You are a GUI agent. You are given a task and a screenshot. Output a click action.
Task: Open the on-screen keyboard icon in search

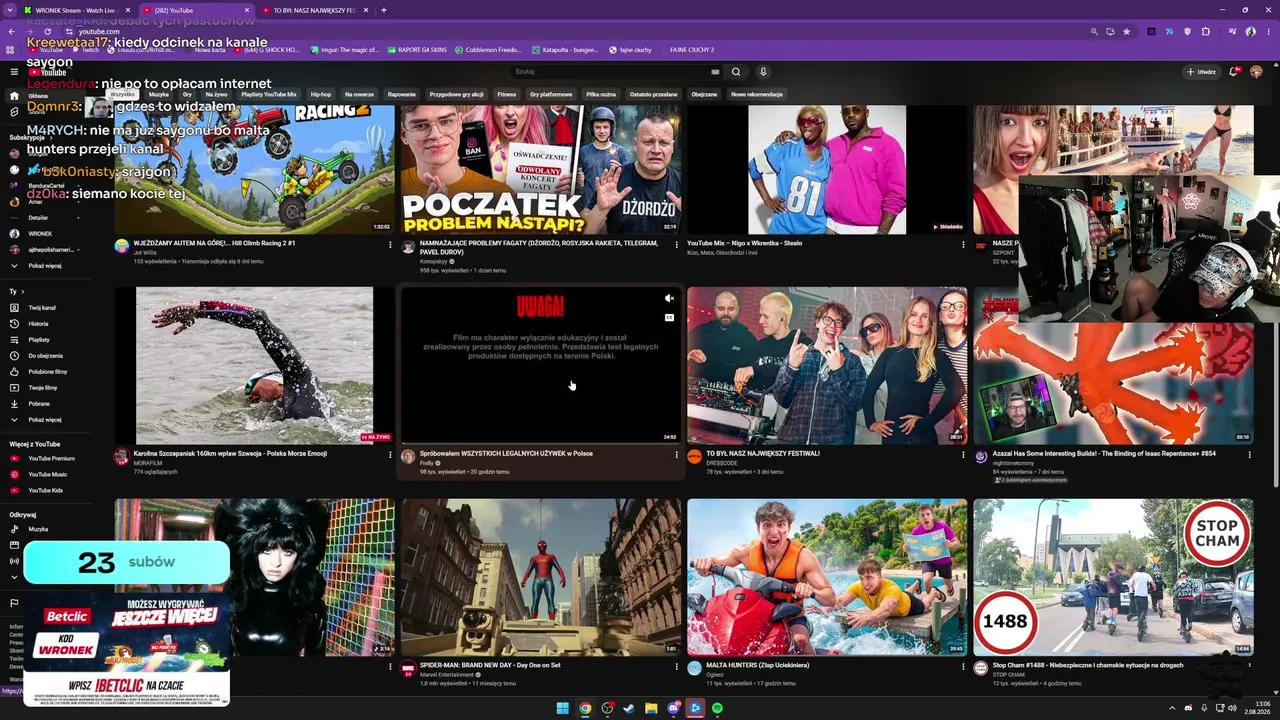click(x=715, y=72)
